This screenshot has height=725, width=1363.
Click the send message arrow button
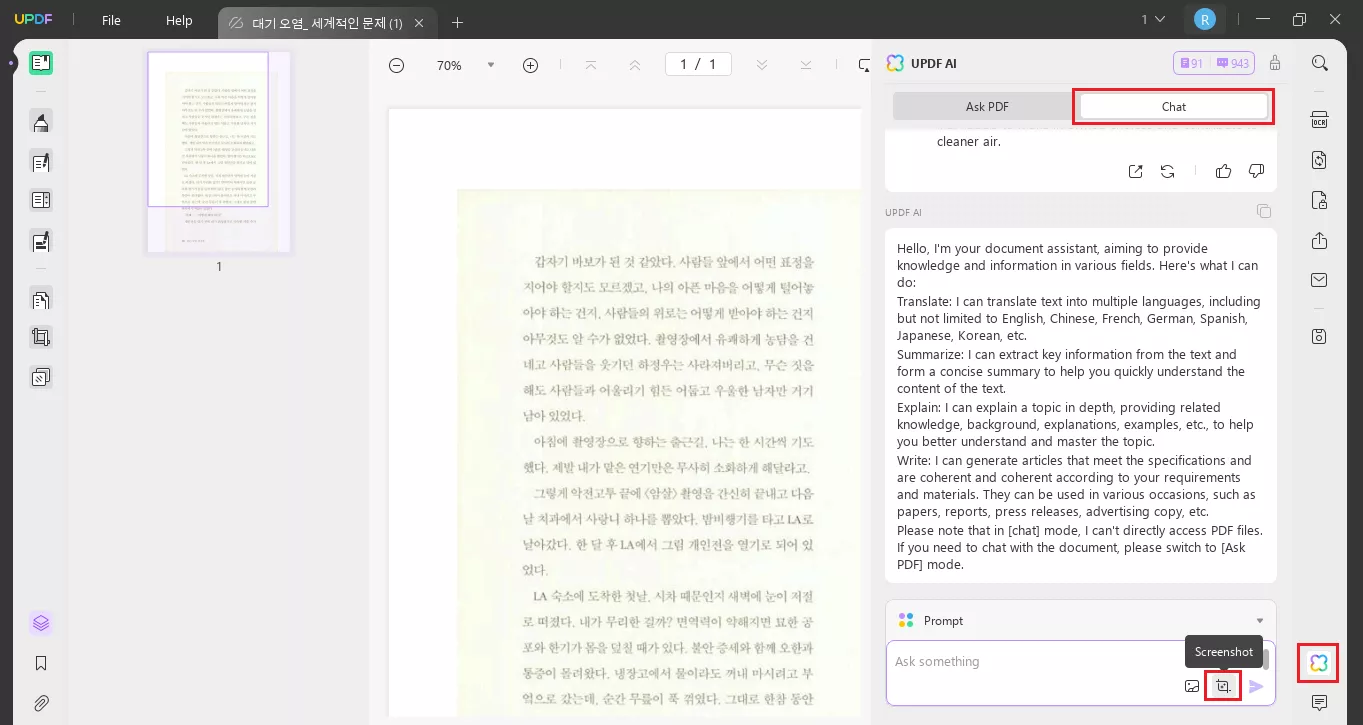point(1256,686)
